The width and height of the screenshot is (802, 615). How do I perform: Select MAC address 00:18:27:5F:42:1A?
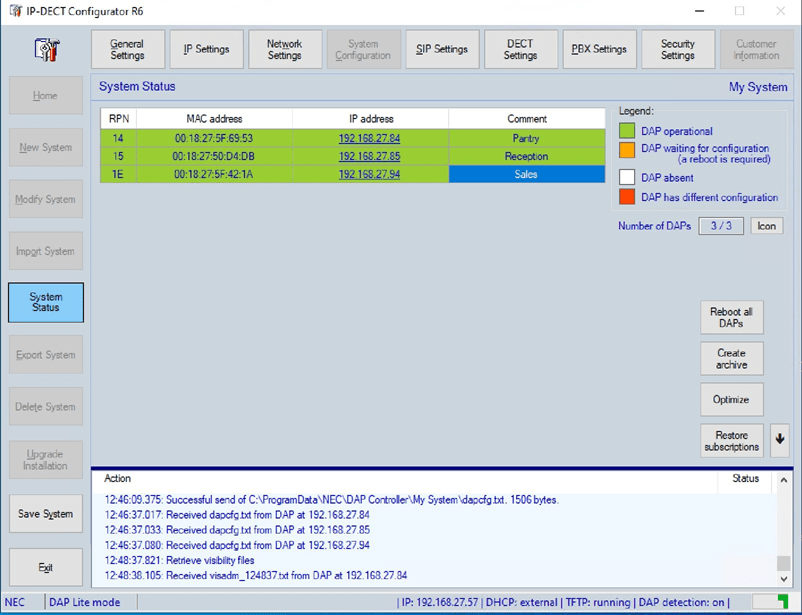214,174
